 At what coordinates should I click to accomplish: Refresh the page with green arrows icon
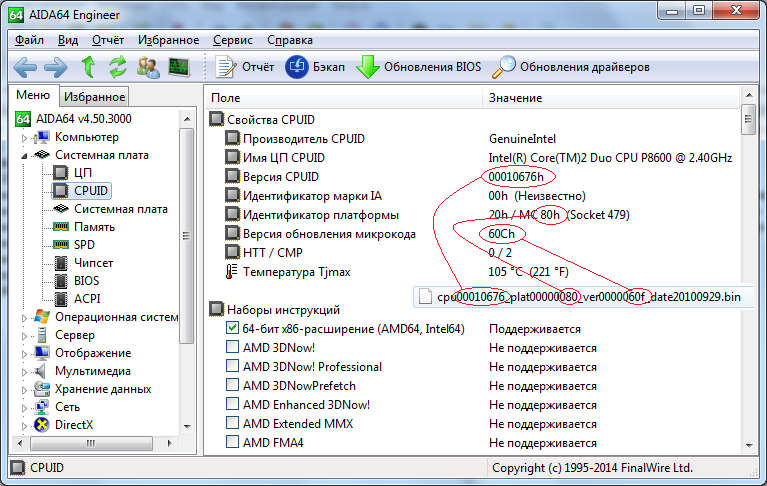coord(118,67)
